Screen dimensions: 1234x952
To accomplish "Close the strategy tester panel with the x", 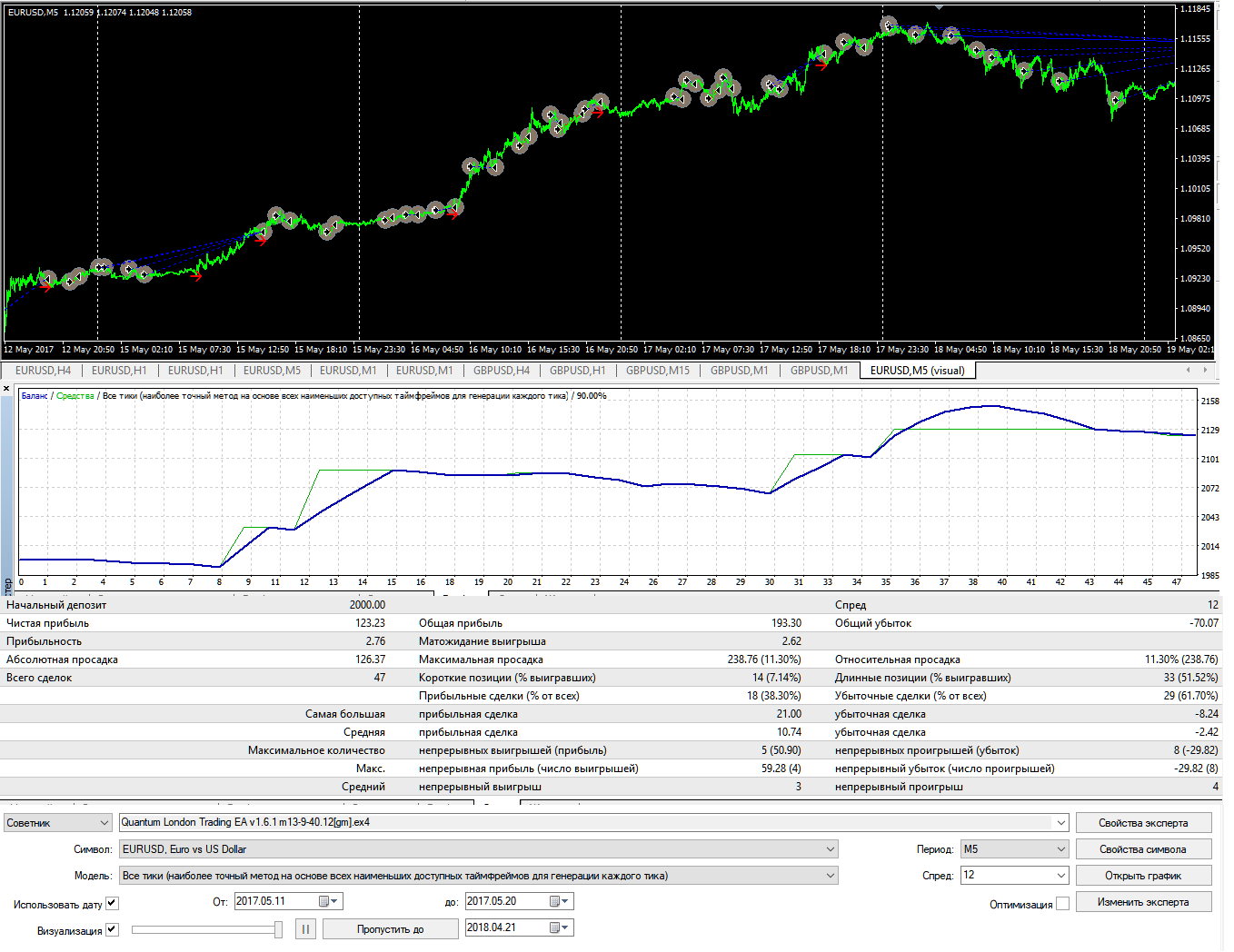I will [x=6, y=389].
